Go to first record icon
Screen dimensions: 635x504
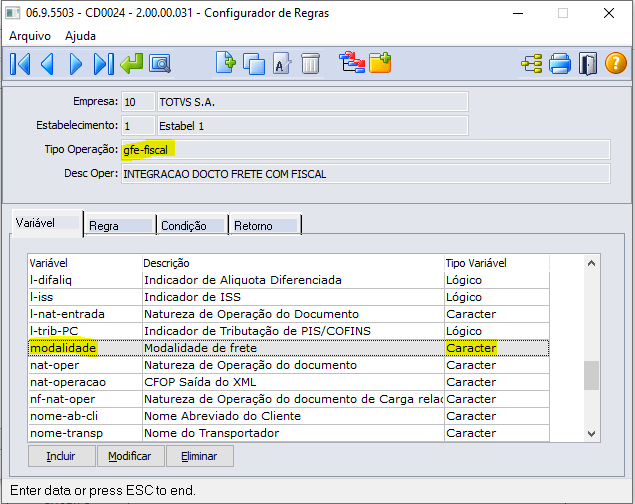pos(20,64)
